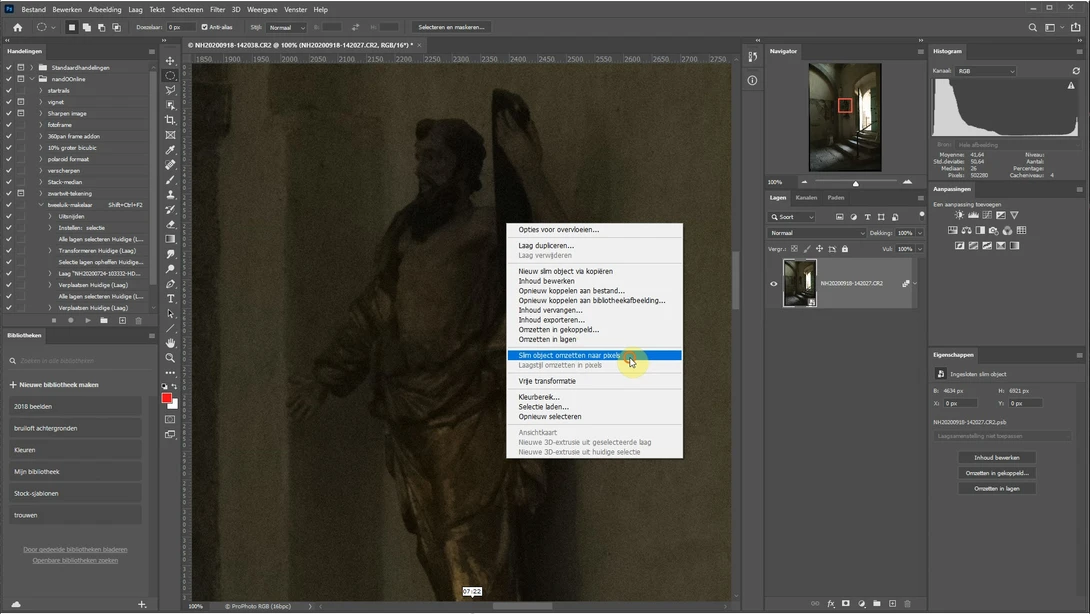Screen dimensions: 1090x614
Task: Collapse the tweeluik-makelaar action
Action: tap(41, 205)
